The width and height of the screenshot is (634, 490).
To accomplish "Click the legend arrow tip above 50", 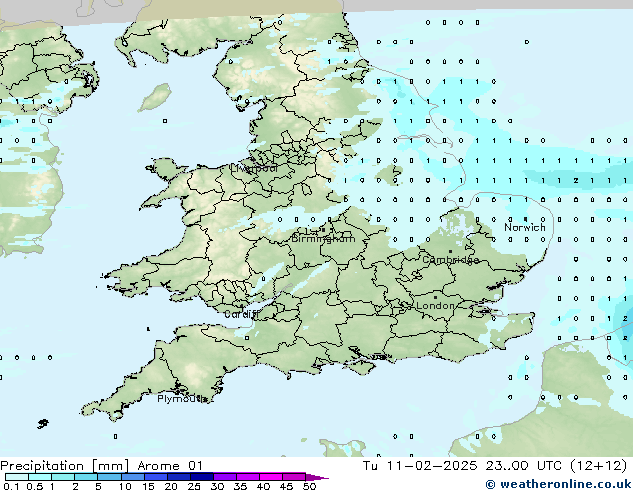I will (317, 477).
